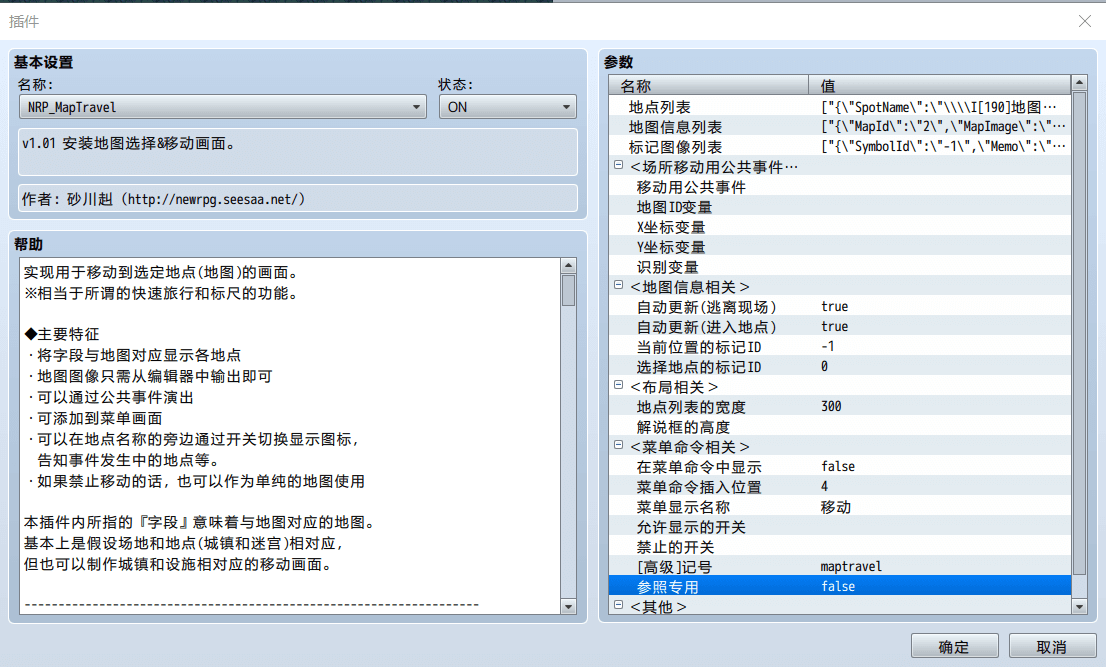Select the highlighted 参照专用 parameter row
Image resolution: width=1106 pixels, height=667 pixels.
[x=839, y=587]
